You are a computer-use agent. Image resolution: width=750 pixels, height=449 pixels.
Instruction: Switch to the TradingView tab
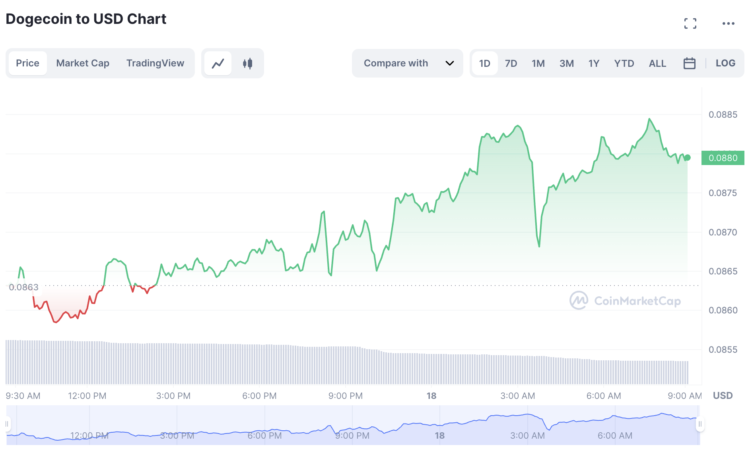pos(155,63)
